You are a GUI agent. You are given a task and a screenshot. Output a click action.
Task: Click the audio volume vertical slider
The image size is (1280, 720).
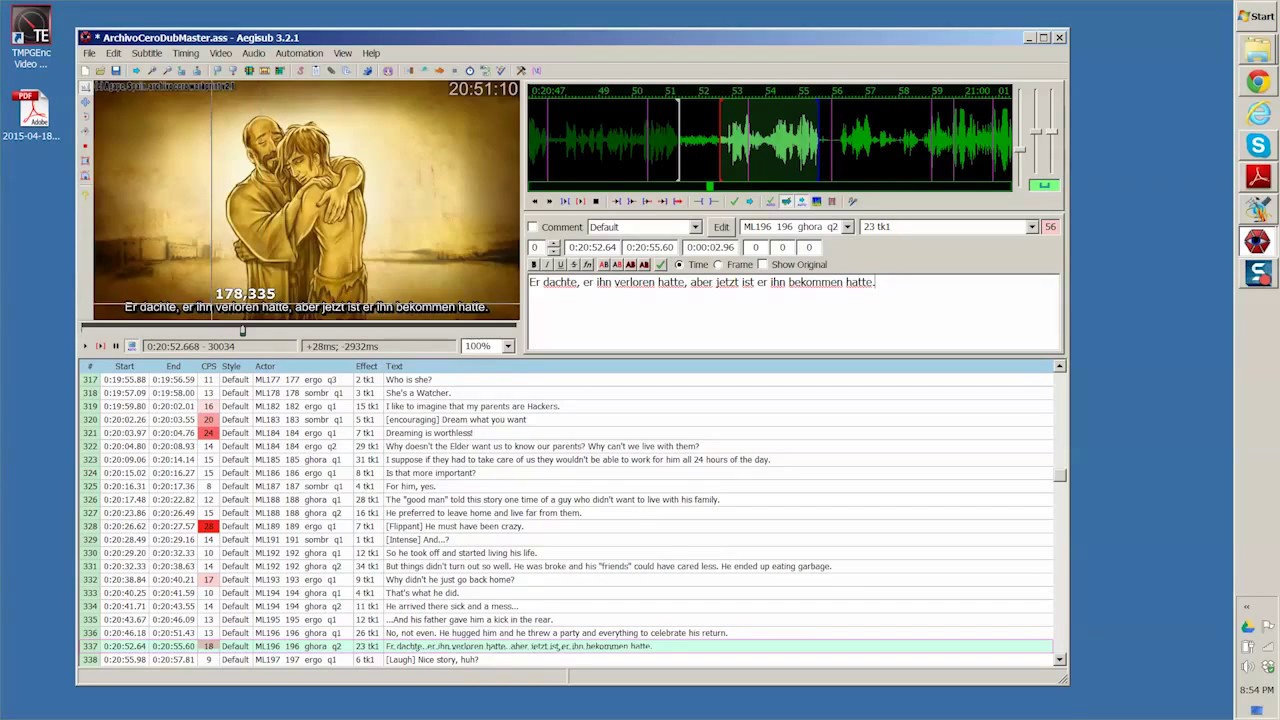point(1052,132)
